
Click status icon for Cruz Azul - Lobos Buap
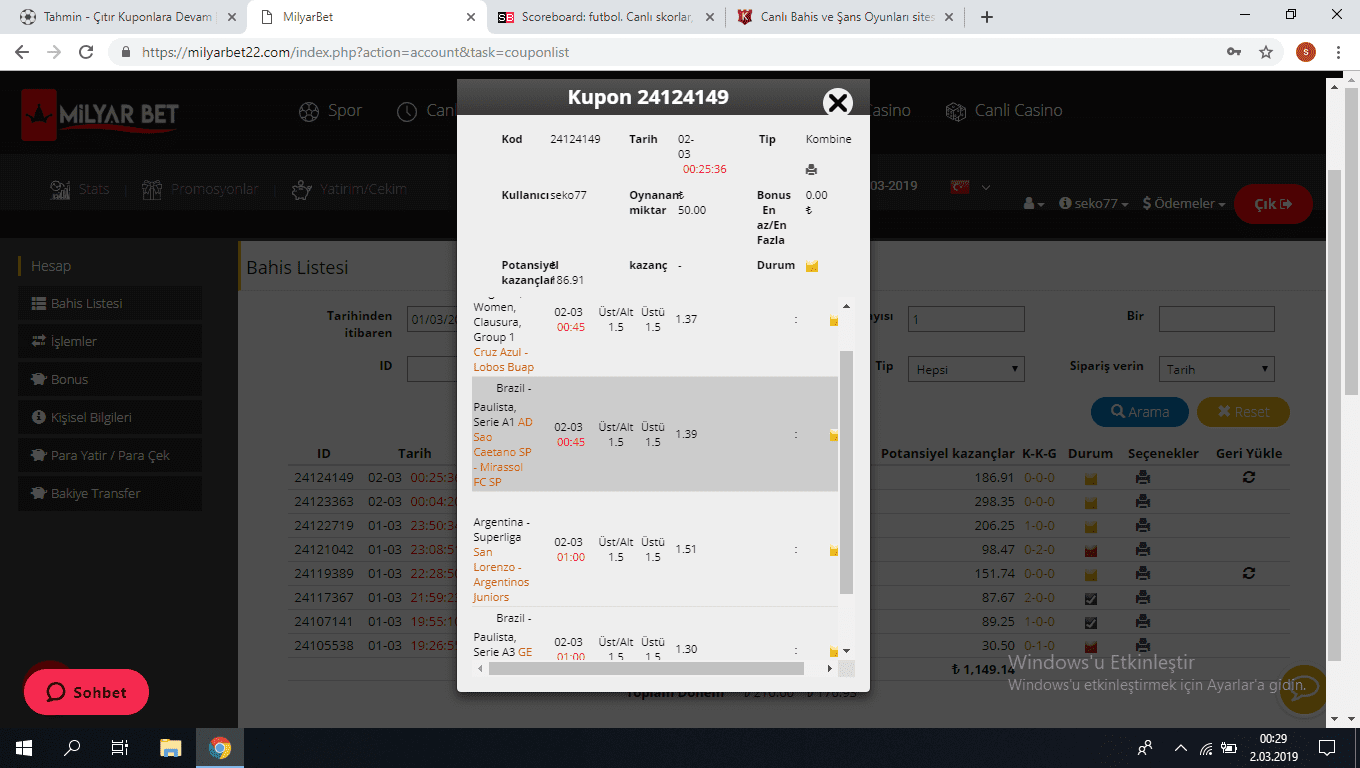coord(833,321)
